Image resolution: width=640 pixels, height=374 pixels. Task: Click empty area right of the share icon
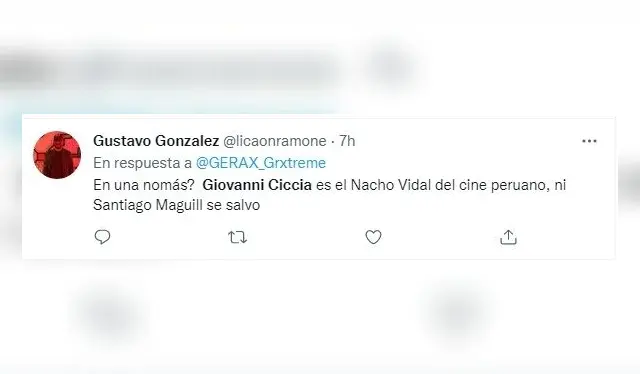point(565,237)
